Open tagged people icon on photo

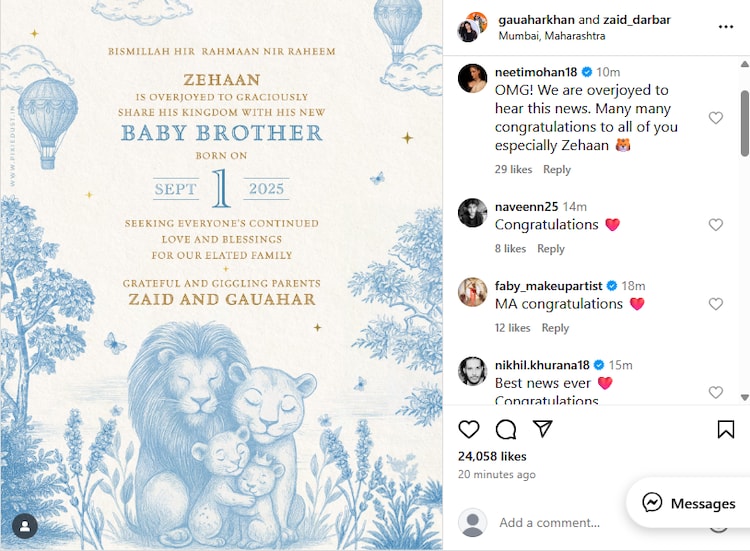(25, 526)
